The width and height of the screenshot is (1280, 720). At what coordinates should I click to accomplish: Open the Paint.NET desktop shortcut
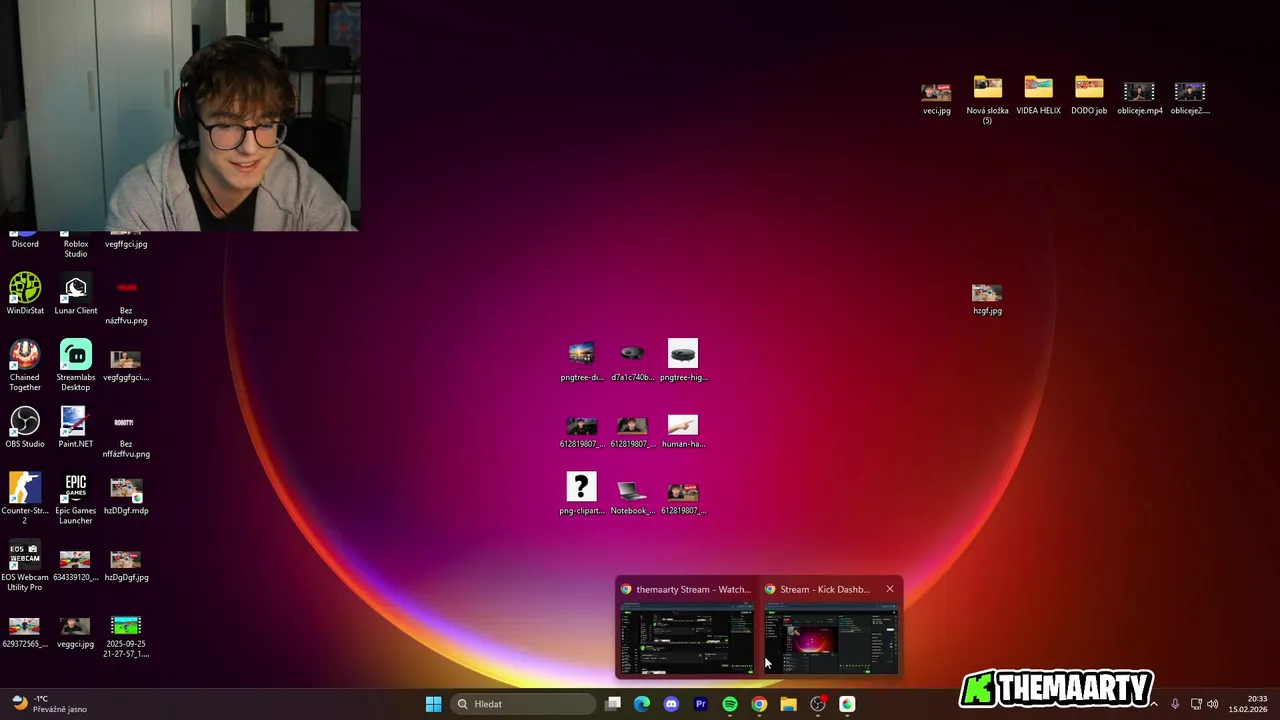[x=76, y=427]
